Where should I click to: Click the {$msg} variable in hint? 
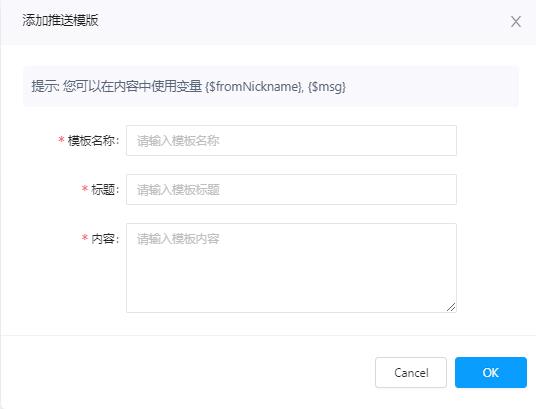(x=327, y=87)
